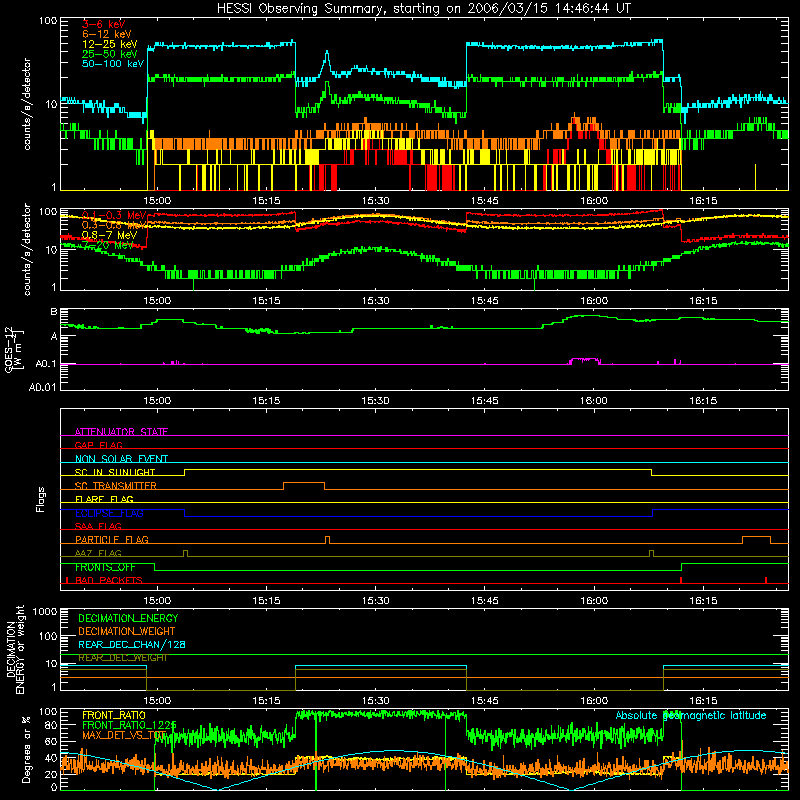The width and height of the screenshot is (800, 800).
Task: Click the ATTENUATOR_STATE flag label
Action: point(121,432)
